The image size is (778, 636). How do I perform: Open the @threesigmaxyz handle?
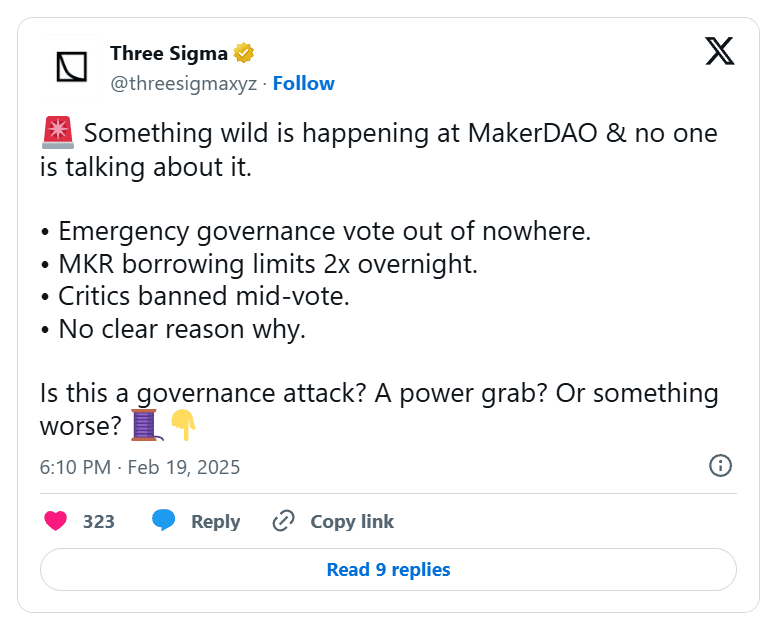[183, 83]
